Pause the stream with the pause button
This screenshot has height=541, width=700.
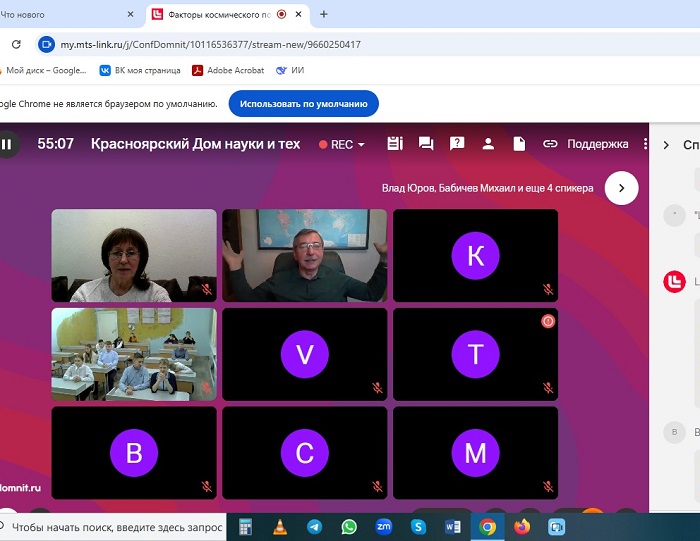click(x=6, y=144)
